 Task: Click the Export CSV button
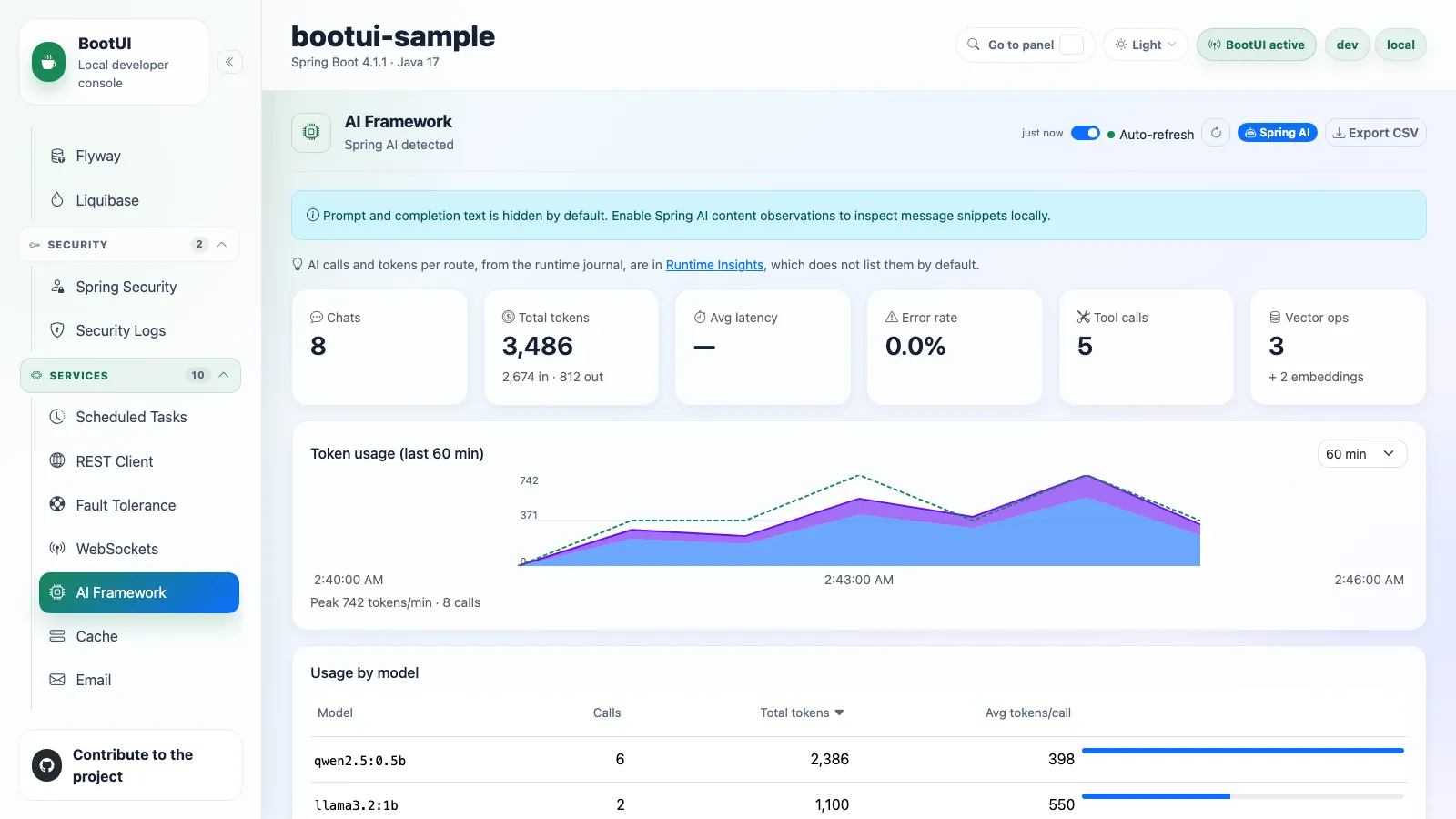coord(1376,133)
